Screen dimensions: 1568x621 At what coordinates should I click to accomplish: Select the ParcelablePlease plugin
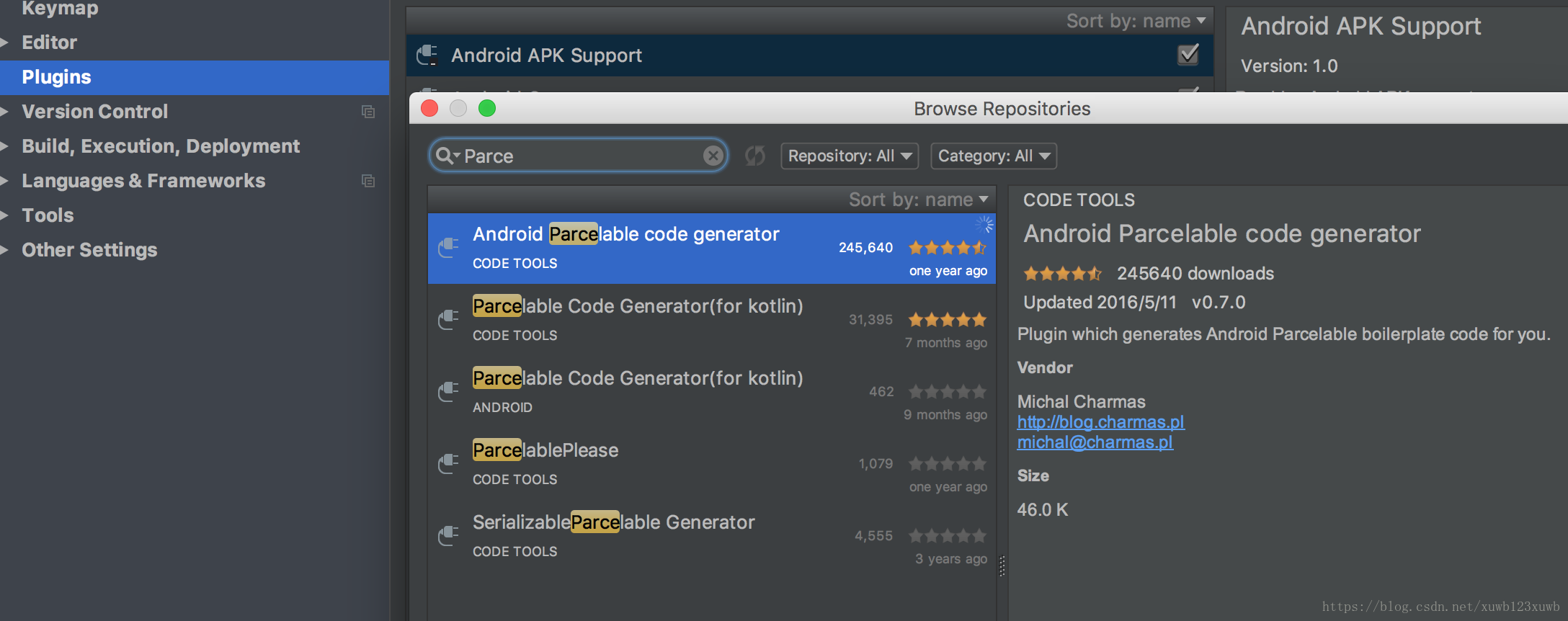pos(712,464)
